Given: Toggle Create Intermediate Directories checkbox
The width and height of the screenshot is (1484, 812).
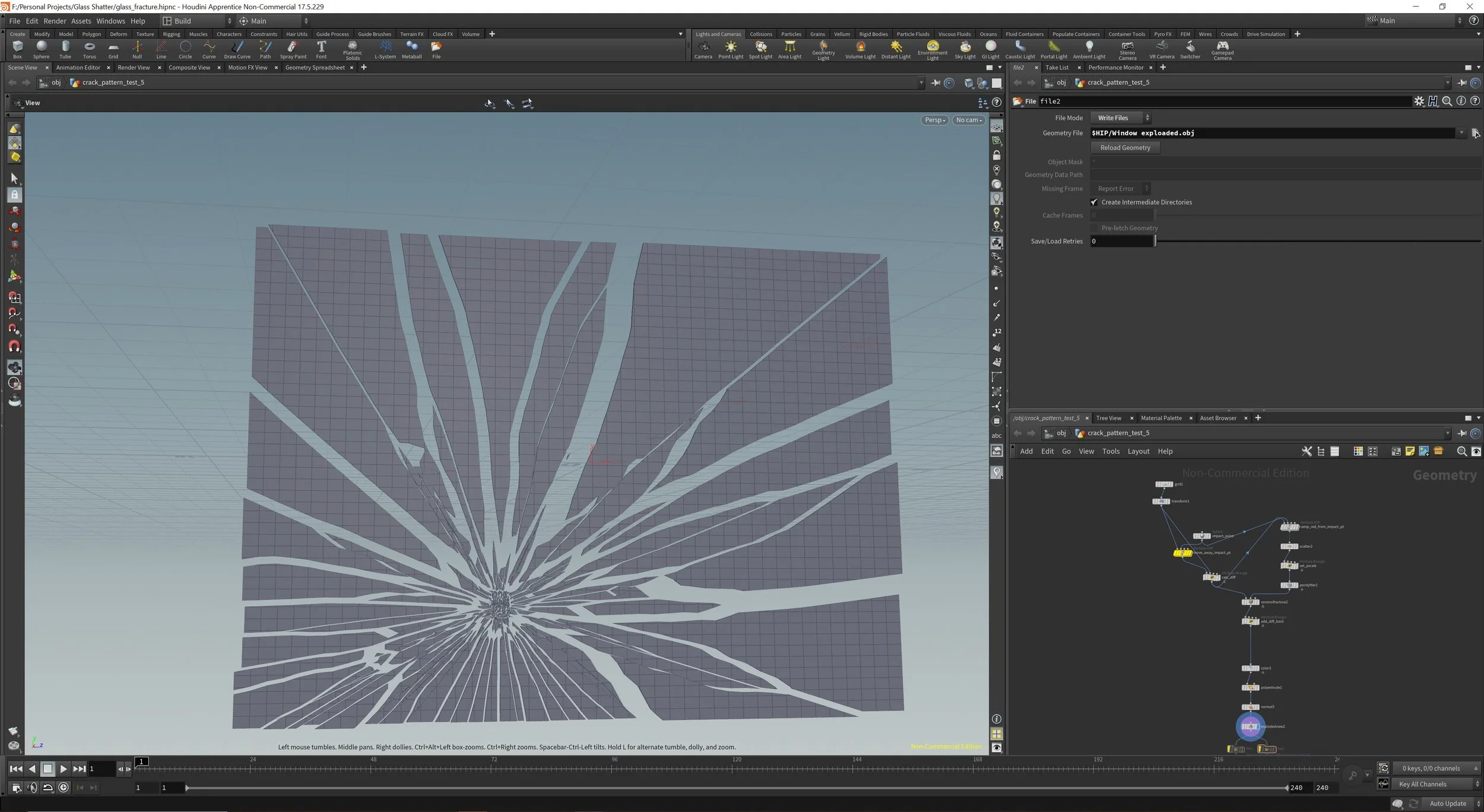Looking at the screenshot, I should click(1094, 202).
